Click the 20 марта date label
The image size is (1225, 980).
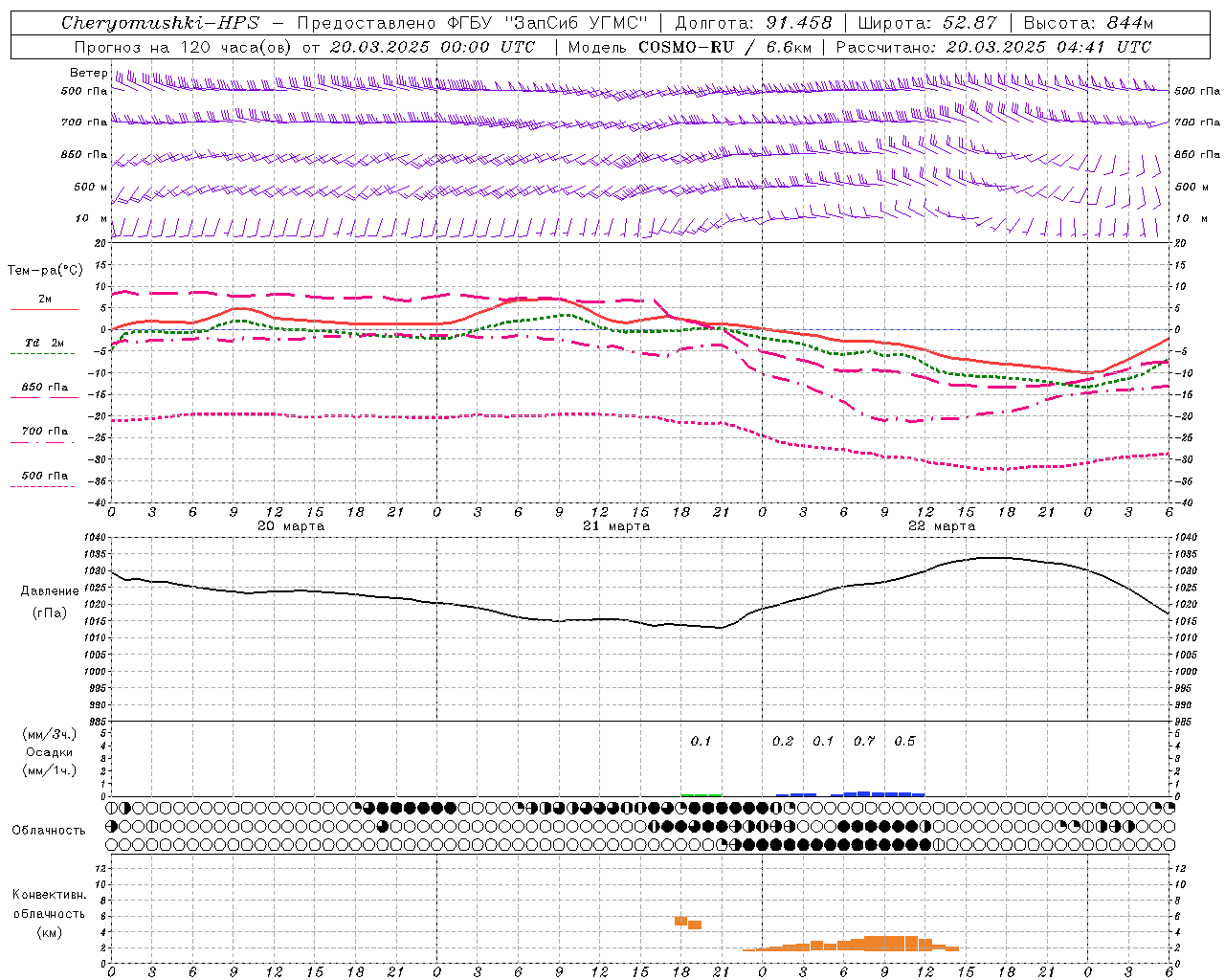292,526
